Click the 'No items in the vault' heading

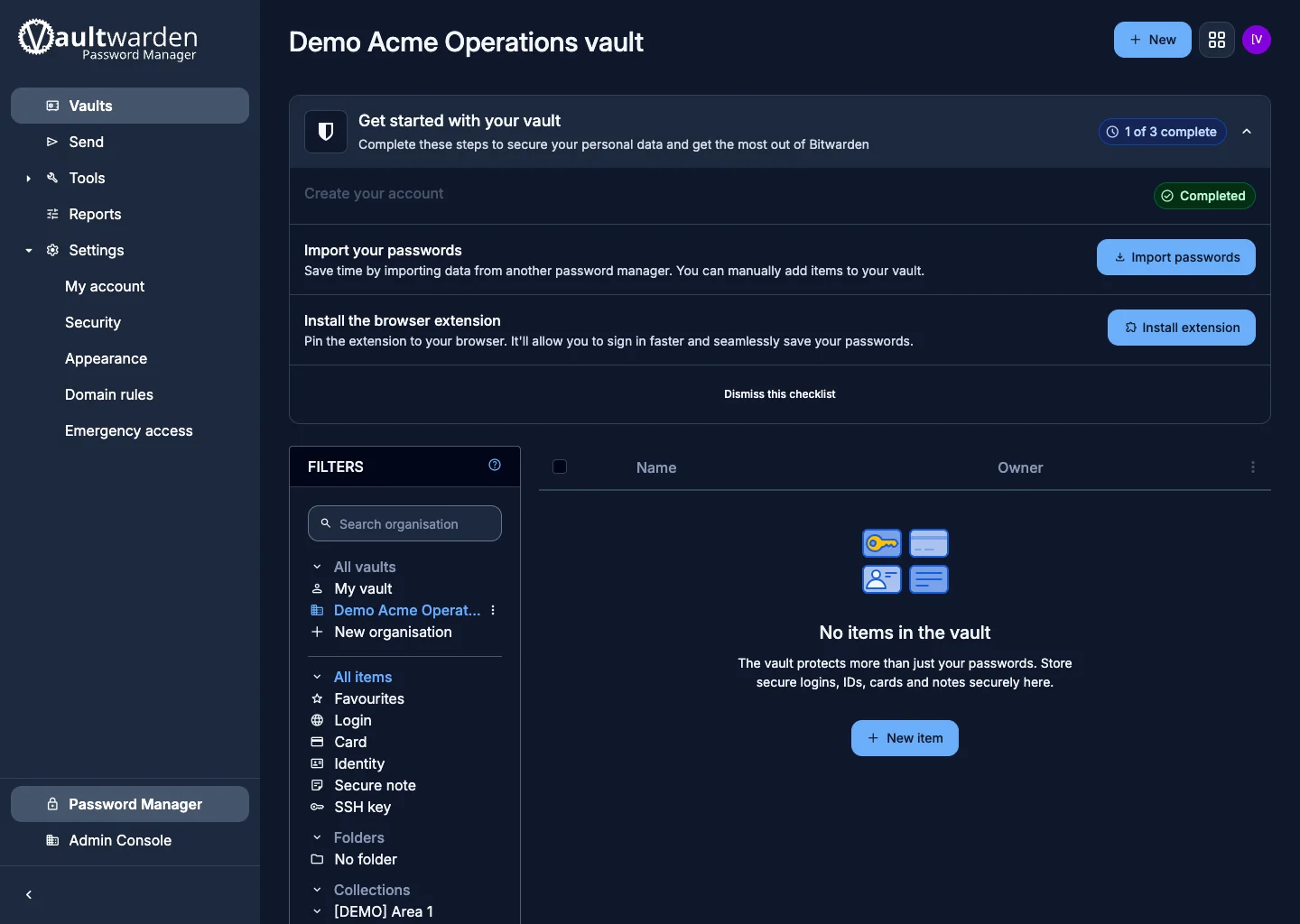click(x=905, y=633)
